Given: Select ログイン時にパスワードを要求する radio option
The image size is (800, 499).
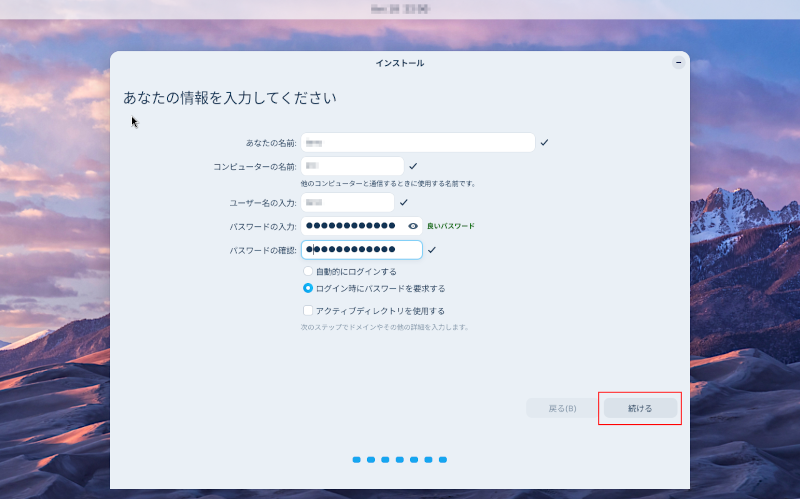Looking at the screenshot, I should click(308, 288).
